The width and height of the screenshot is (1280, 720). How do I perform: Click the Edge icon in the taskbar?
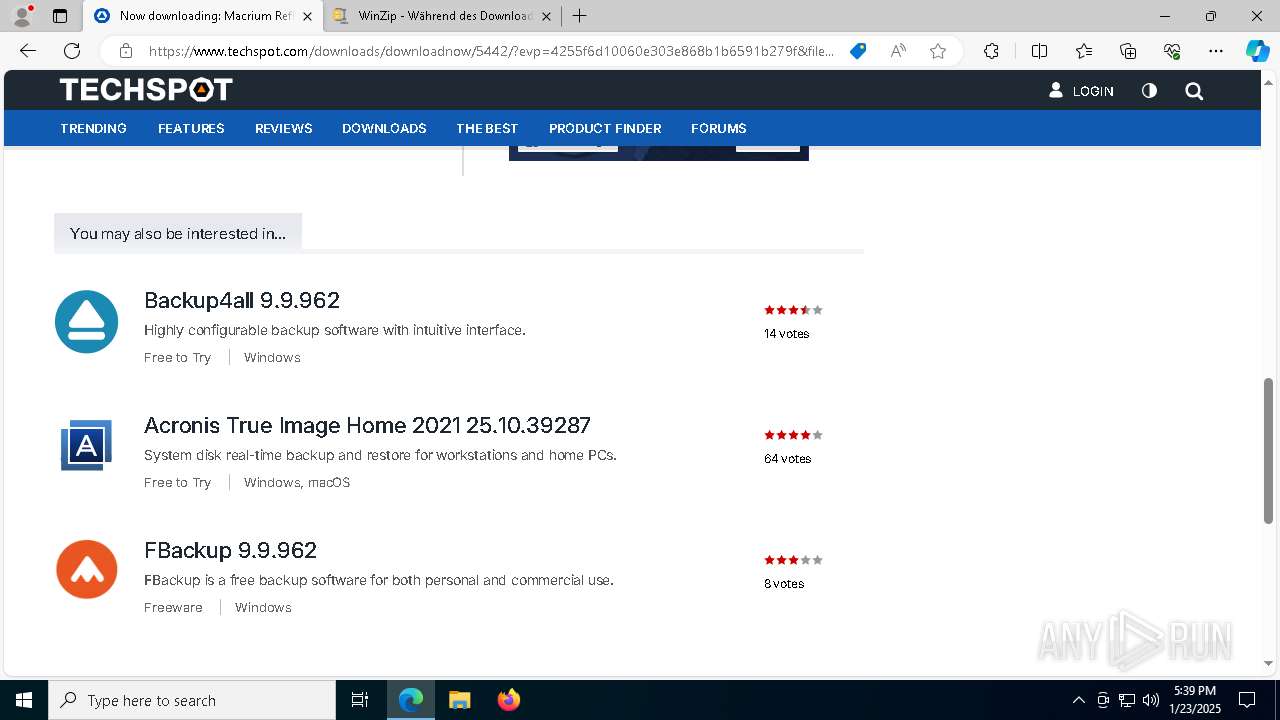(x=411, y=700)
